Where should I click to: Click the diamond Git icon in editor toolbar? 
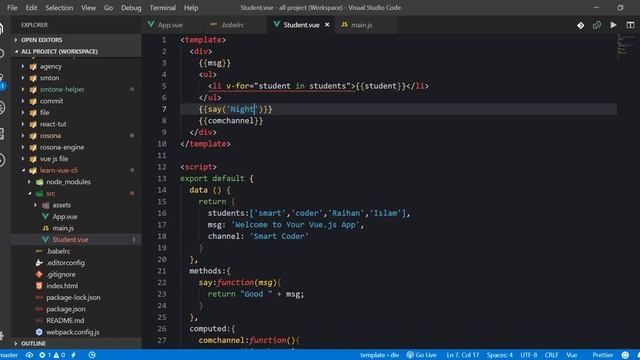[x=580, y=25]
